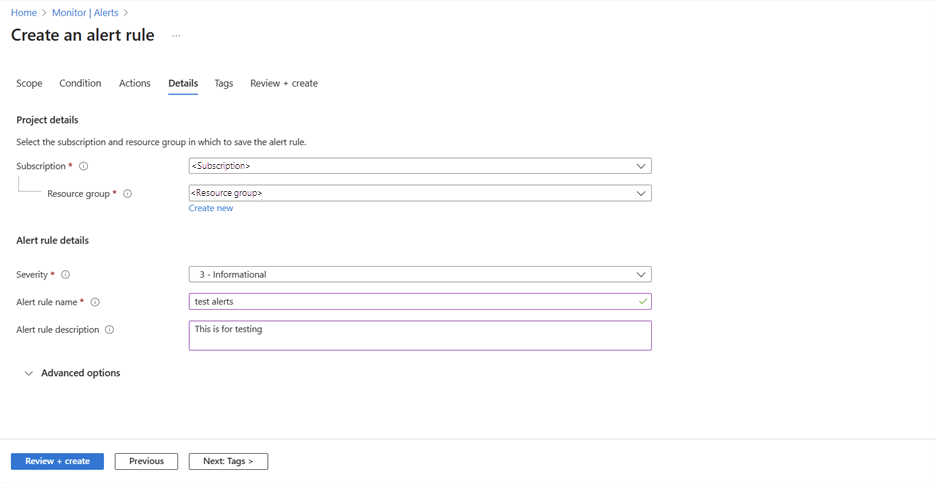Click the Next: Tags button
The height and width of the screenshot is (483, 936).
pyautogui.click(x=228, y=461)
